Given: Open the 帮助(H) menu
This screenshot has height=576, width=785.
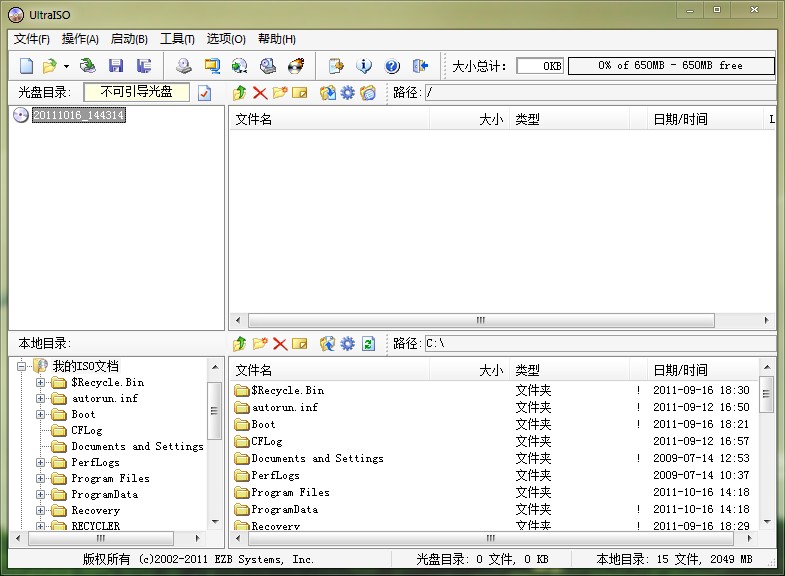Looking at the screenshot, I should coord(276,39).
